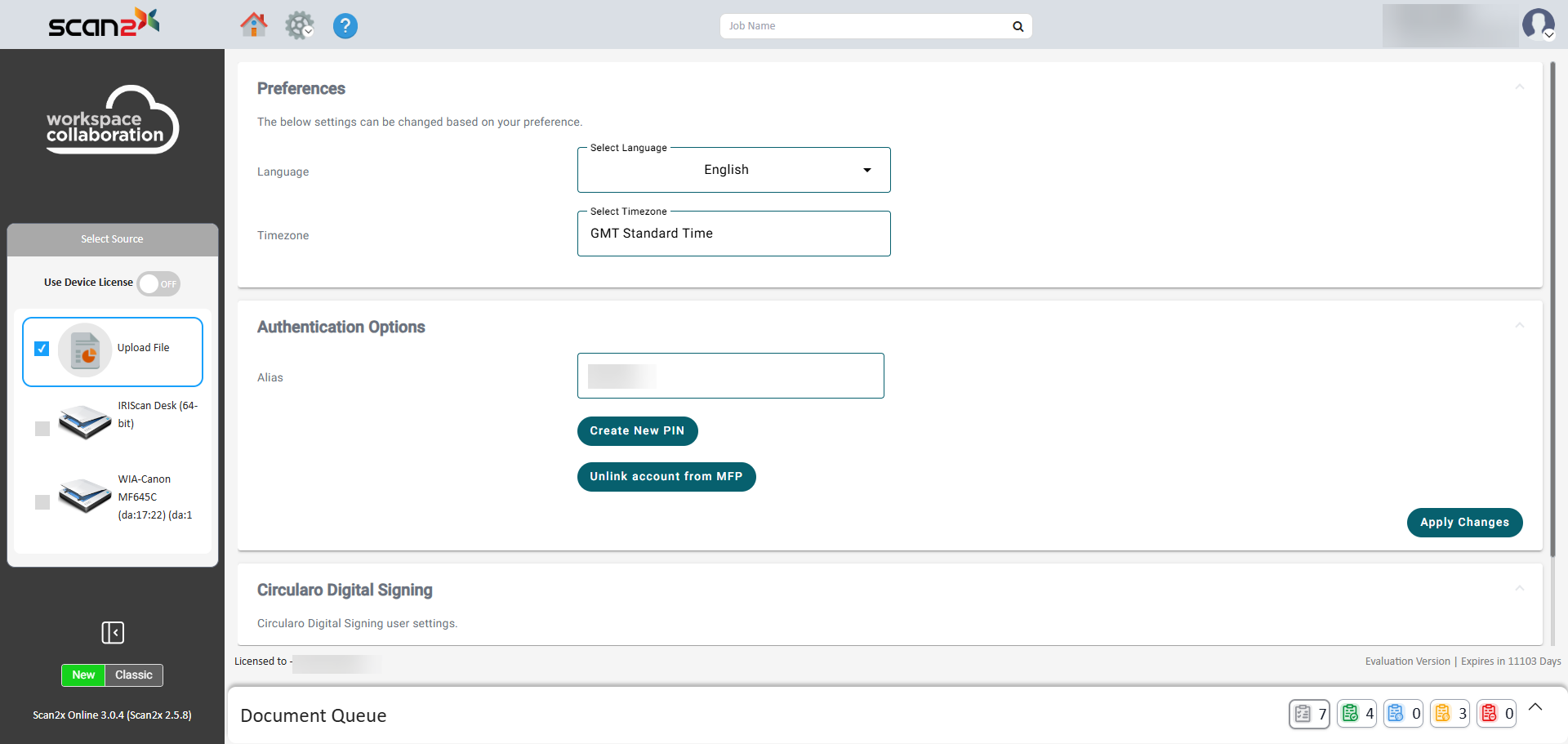Uncheck the Upload File source checkbox
The image size is (1568, 744).
point(42,349)
